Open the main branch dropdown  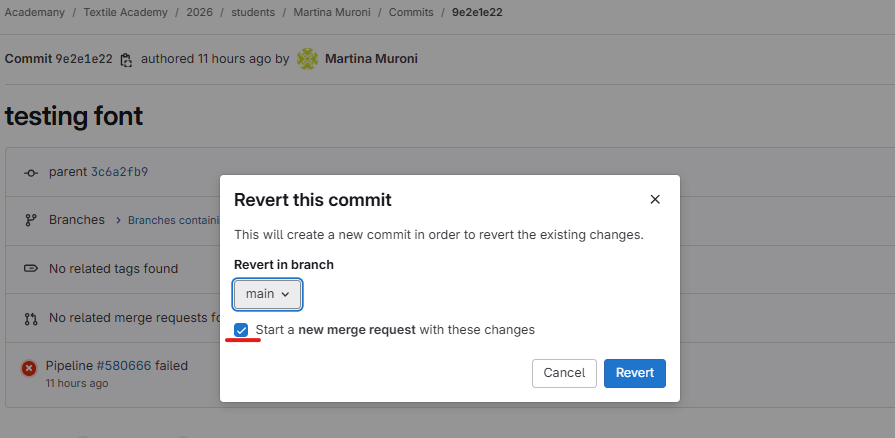[267, 294]
